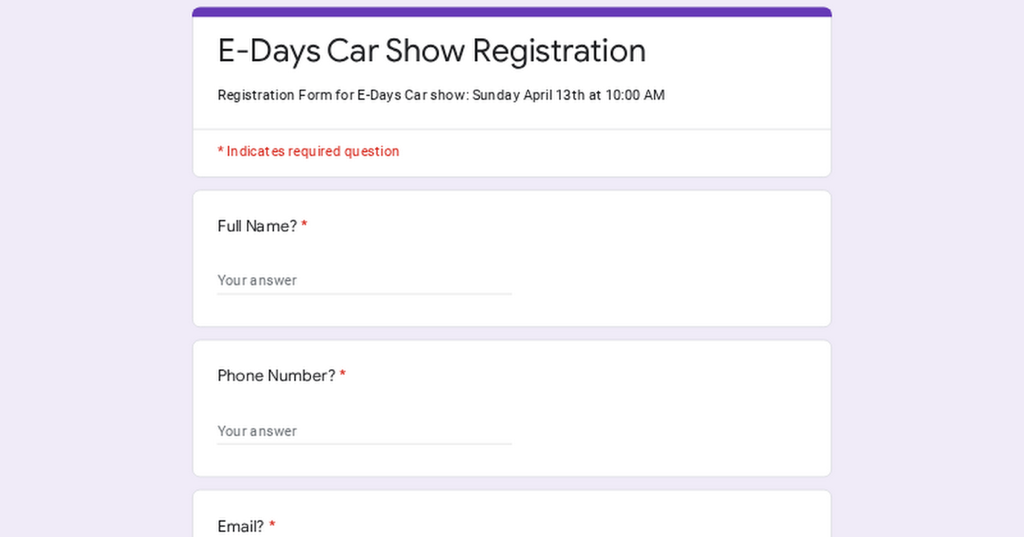The width and height of the screenshot is (1024, 537).
Task: Click the red asterisk beside Email
Action: 272,526
